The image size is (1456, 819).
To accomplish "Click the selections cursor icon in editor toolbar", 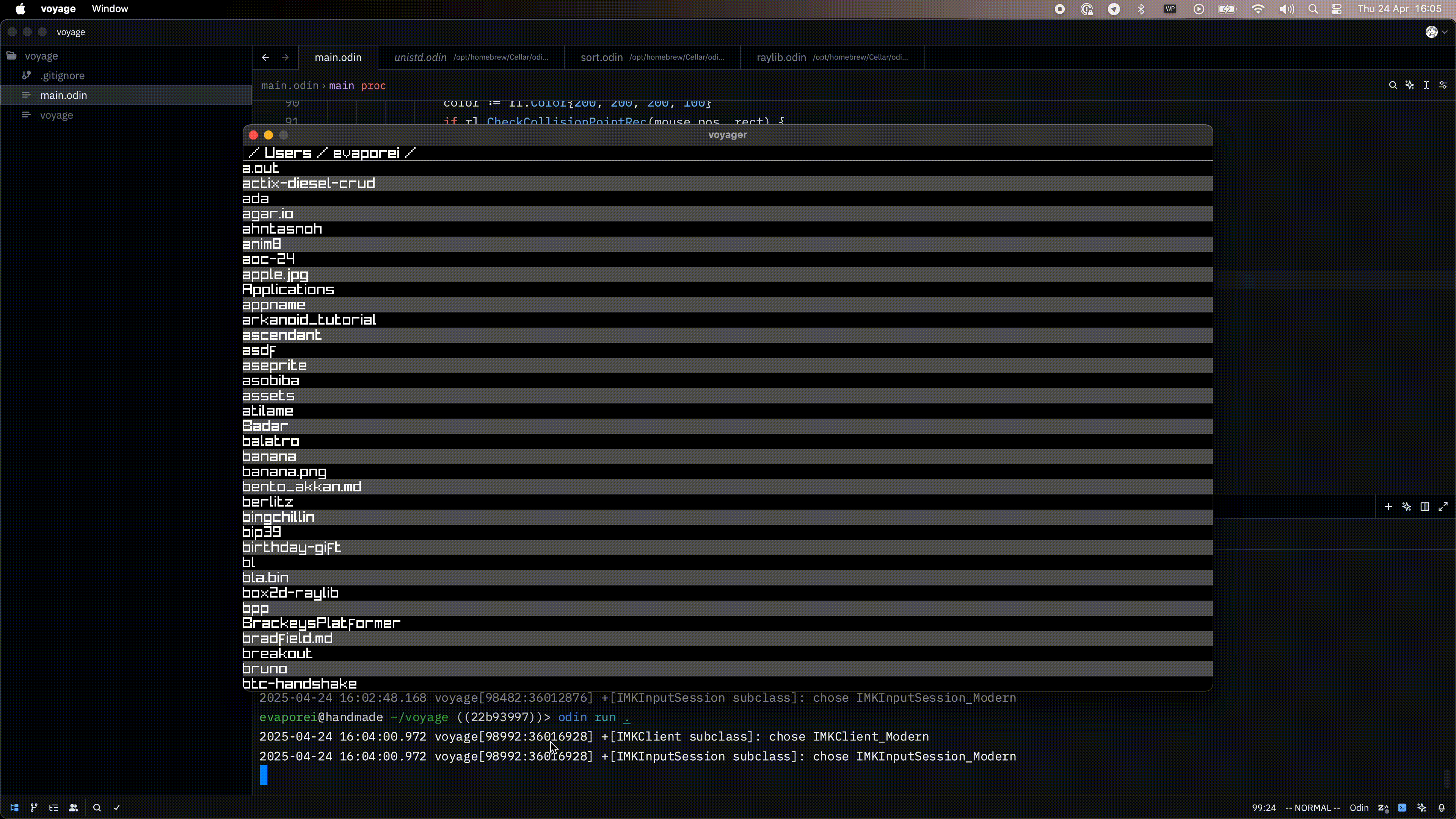I will click(x=1426, y=85).
